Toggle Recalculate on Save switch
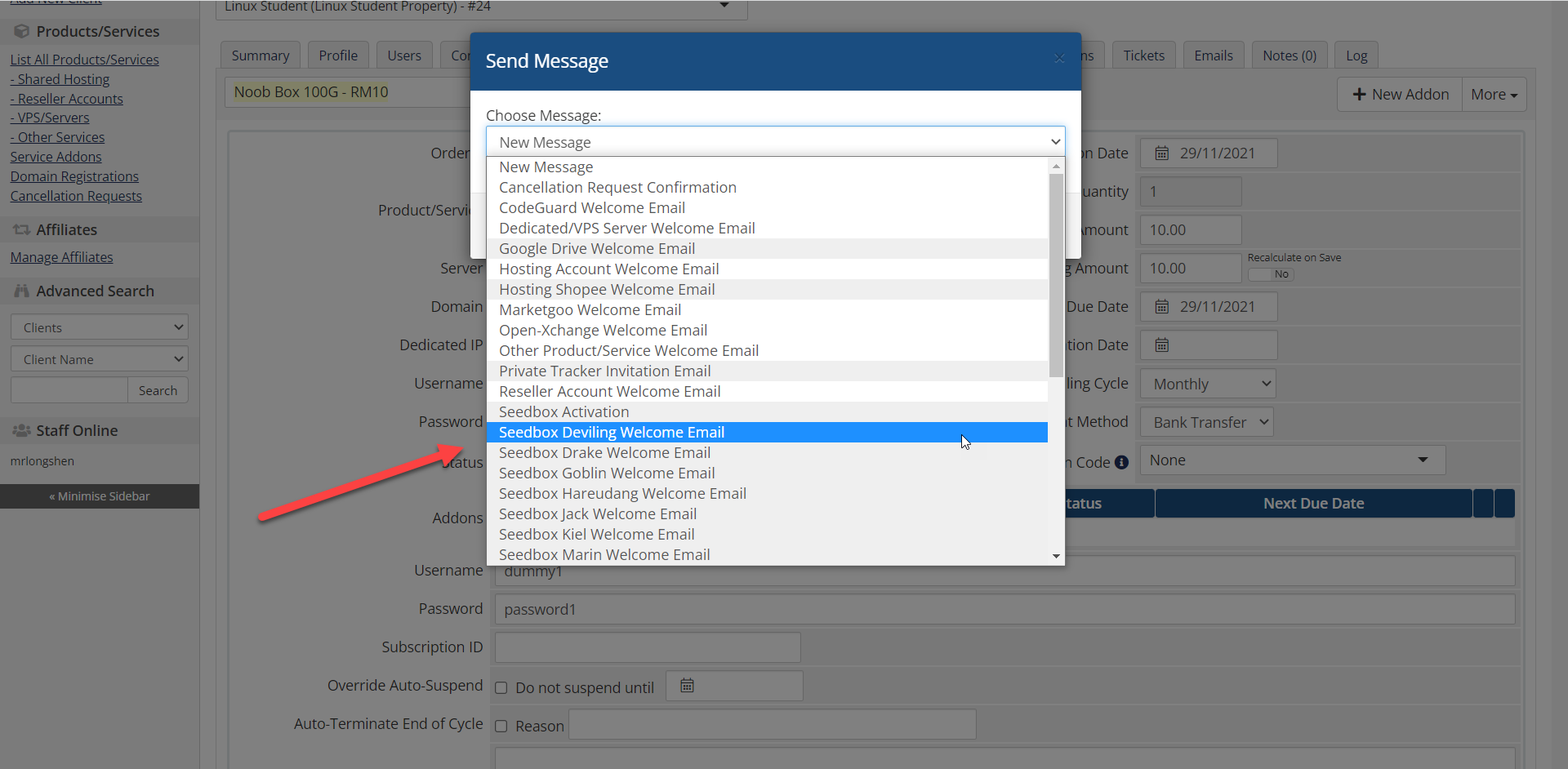The image size is (1568, 769). 1271,274
